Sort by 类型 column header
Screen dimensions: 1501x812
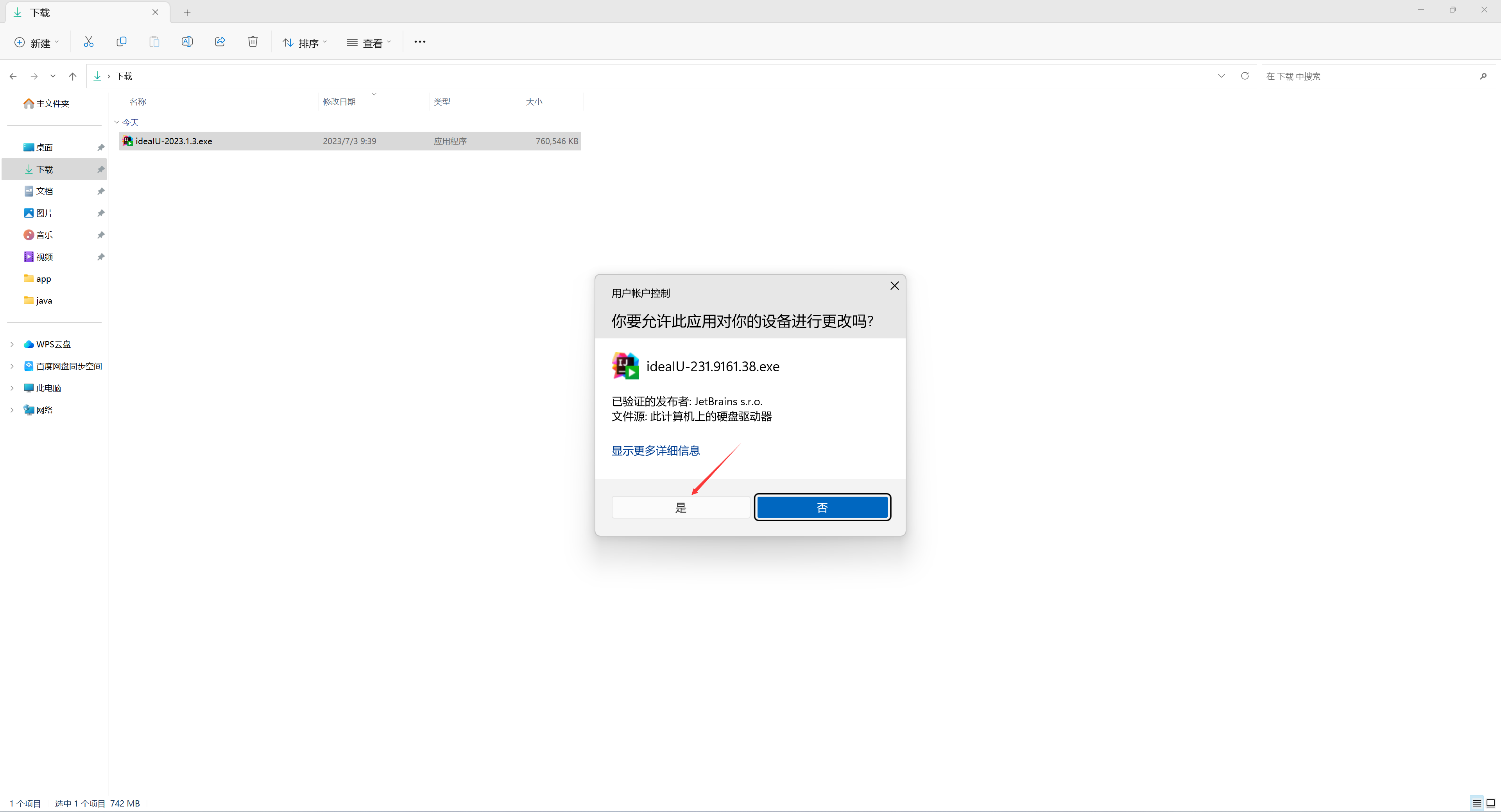coord(442,101)
